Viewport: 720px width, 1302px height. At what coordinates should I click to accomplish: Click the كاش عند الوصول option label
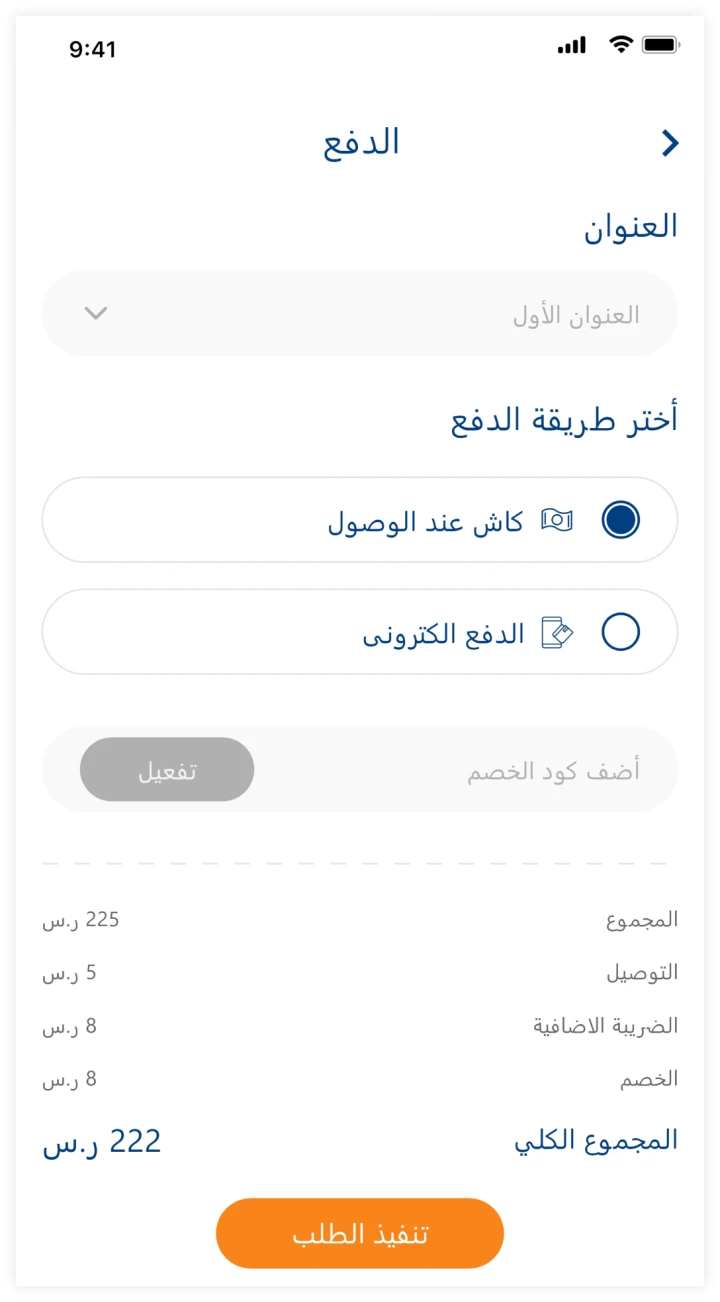point(425,522)
